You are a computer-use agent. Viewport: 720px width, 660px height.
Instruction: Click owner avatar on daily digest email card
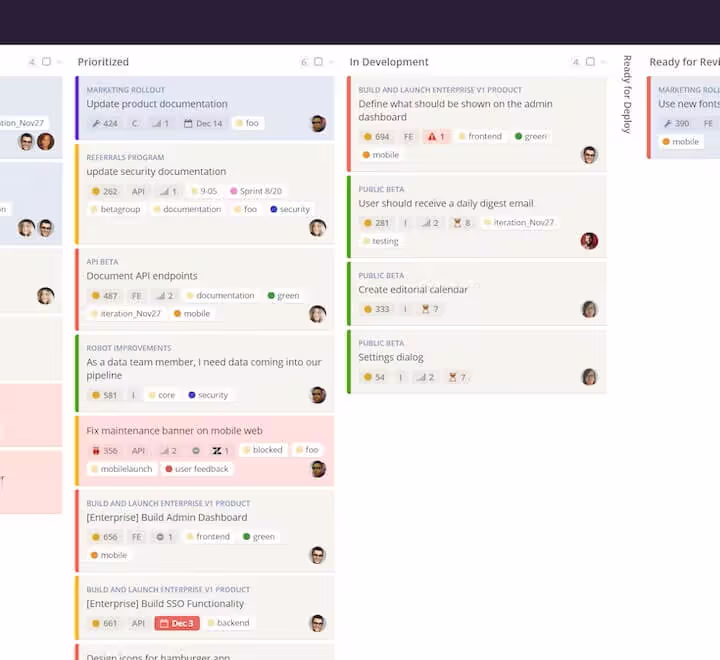tap(590, 241)
